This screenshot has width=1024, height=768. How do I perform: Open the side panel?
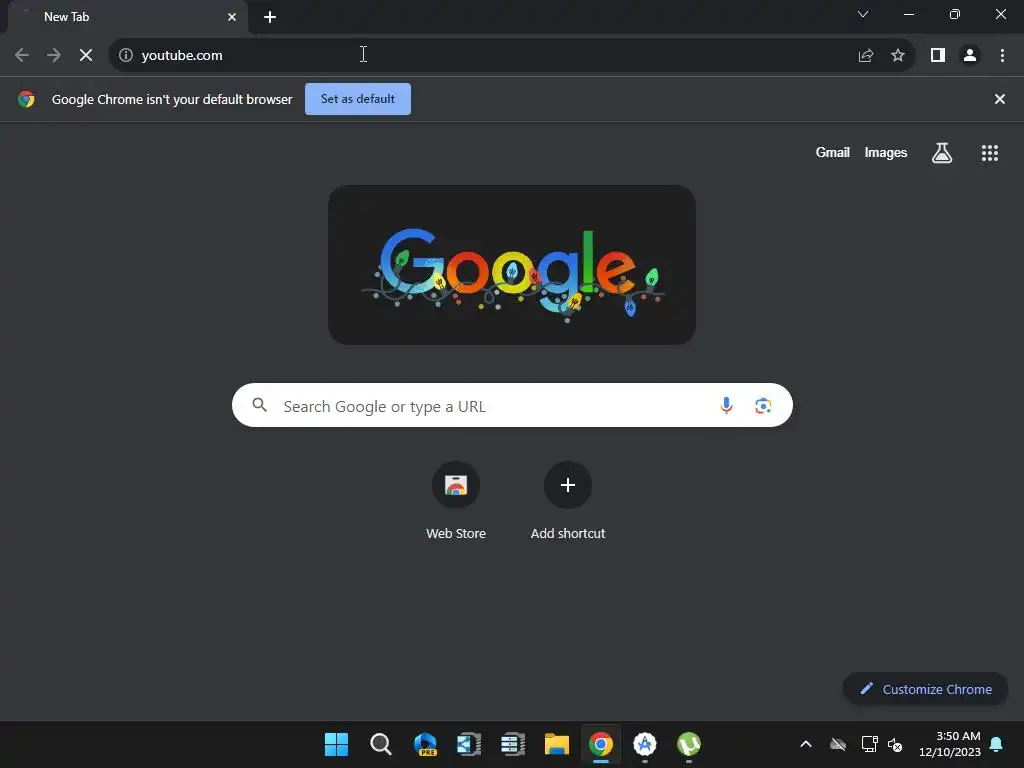[938, 56]
